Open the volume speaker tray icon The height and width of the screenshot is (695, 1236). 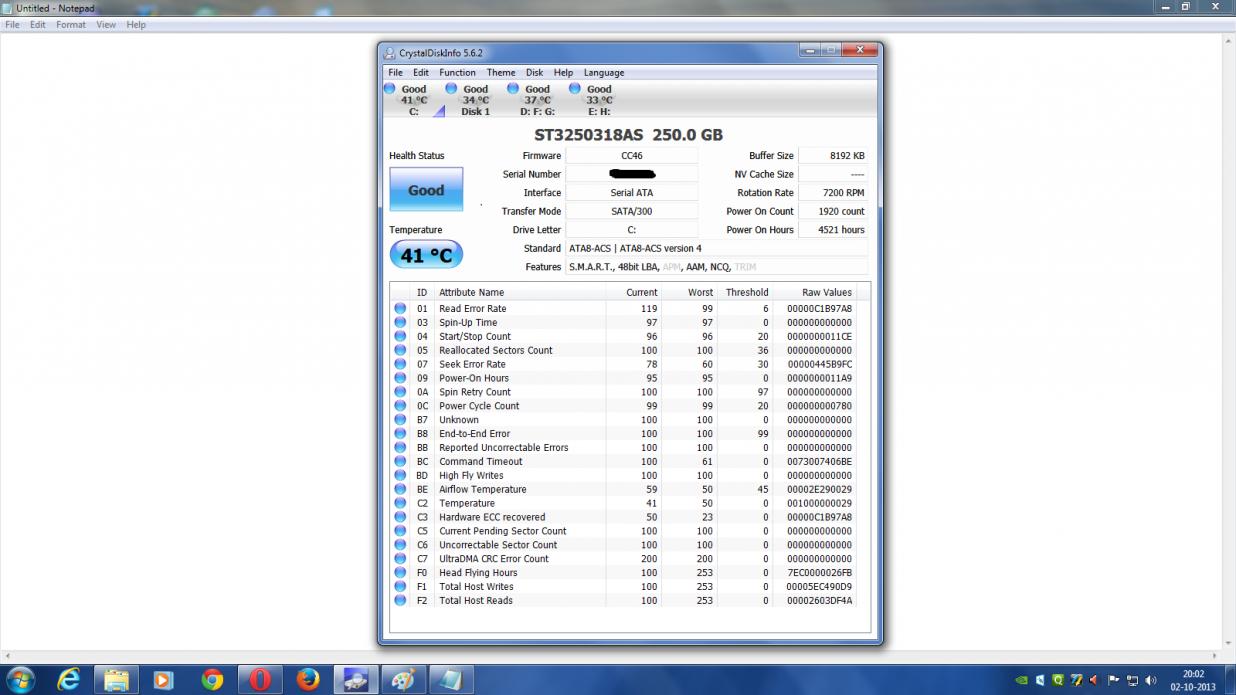pyautogui.click(x=1151, y=681)
